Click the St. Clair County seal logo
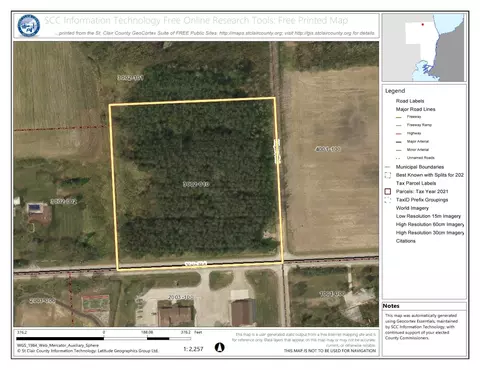The image size is (480, 370). 29,25
